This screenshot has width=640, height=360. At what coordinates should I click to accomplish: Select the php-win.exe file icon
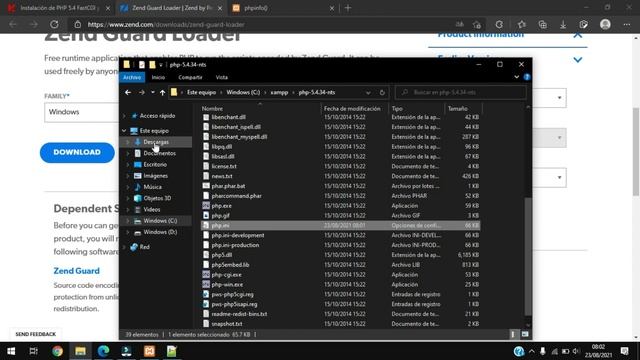pyautogui.click(x=206, y=284)
